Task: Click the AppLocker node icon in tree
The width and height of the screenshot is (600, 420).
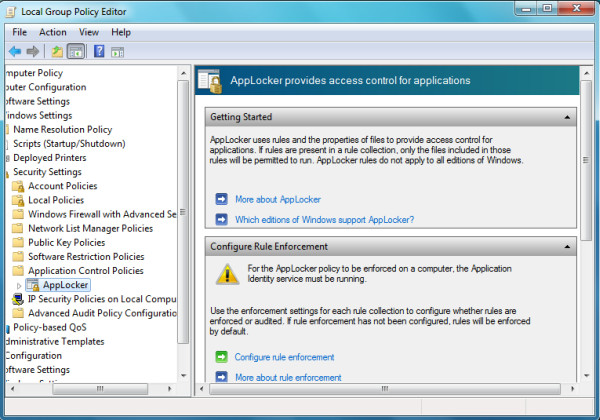Action: pos(33,285)
